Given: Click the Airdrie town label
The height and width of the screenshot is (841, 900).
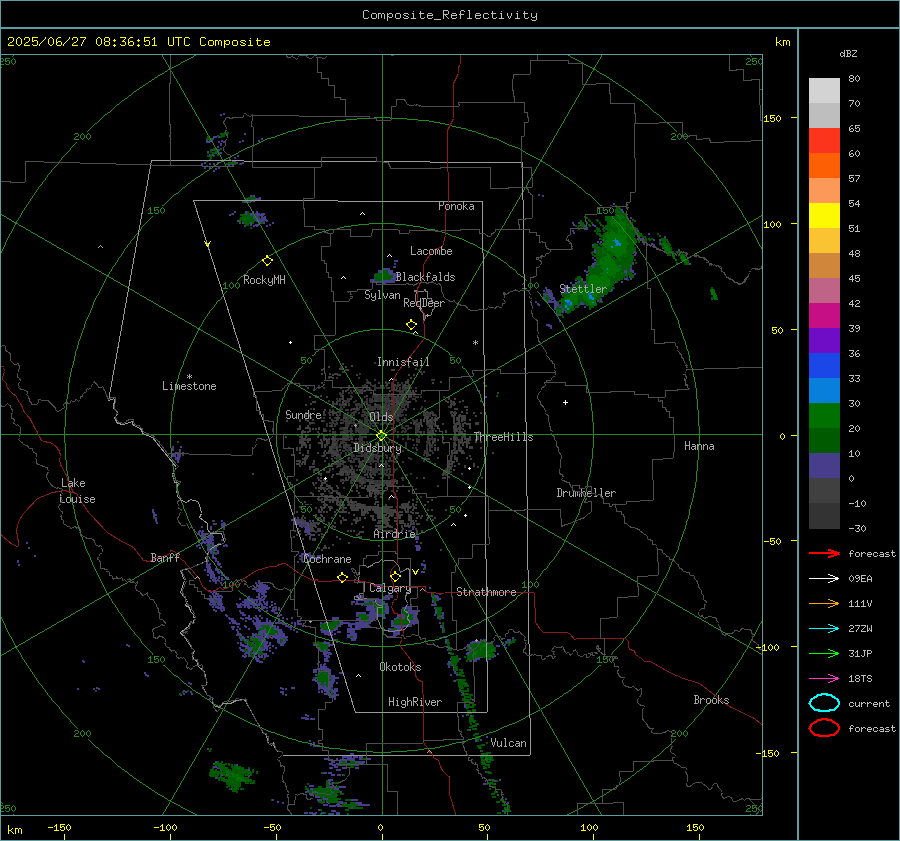Looking at the screenshot, I should [394, 534].
